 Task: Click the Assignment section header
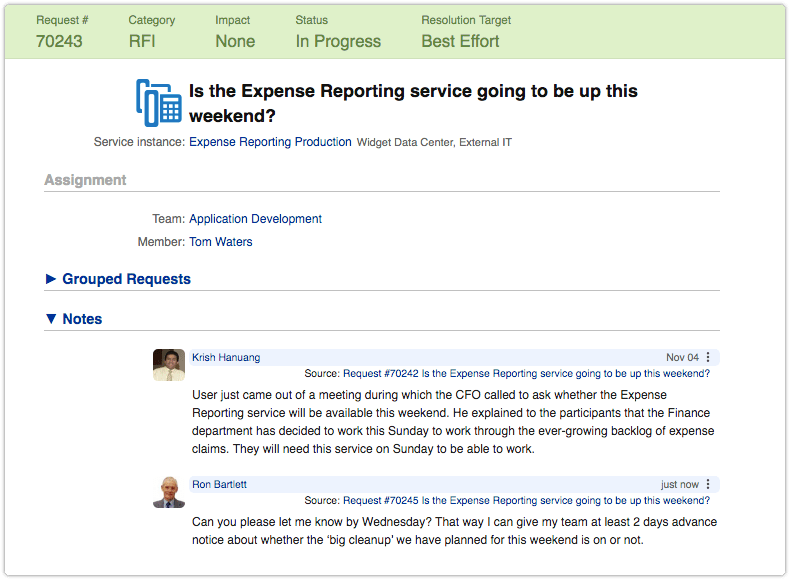pyautogui.click(x=85, y=180)
